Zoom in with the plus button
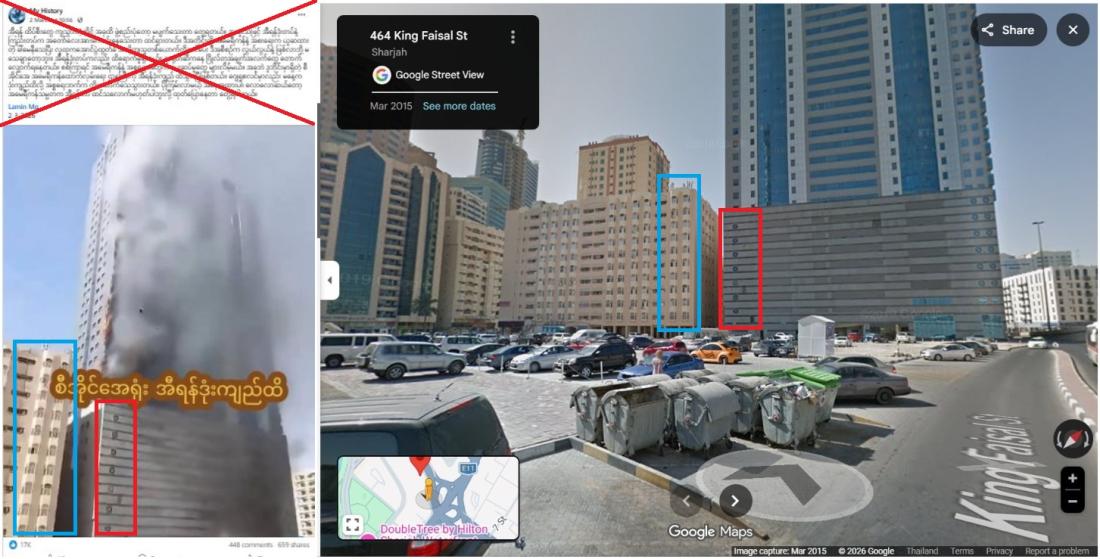Screen dimensions: 1100x559 point(1073,478)
